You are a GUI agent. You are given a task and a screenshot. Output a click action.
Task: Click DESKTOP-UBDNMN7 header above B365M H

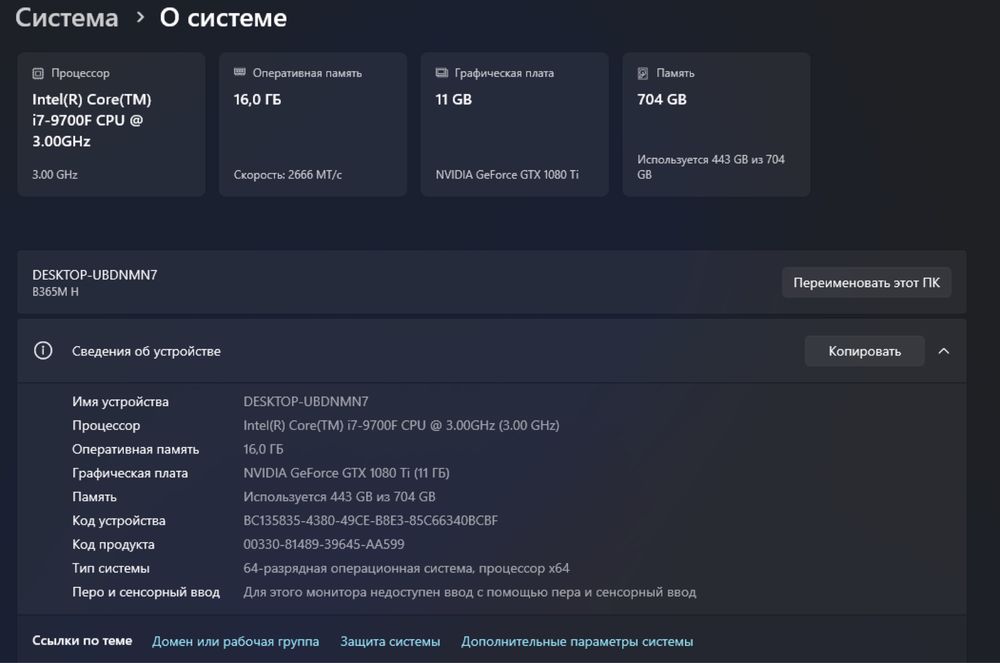pos(94,275)
